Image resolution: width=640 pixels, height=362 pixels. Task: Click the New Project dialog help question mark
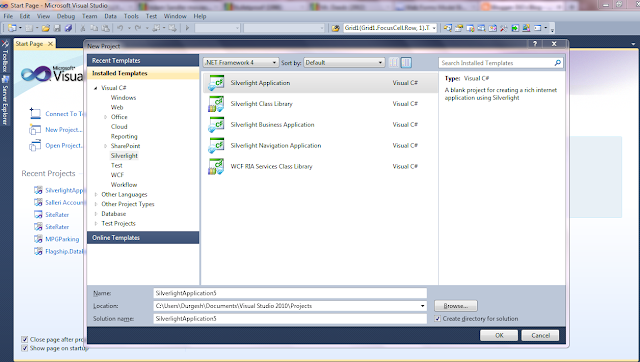pos(535,44)
